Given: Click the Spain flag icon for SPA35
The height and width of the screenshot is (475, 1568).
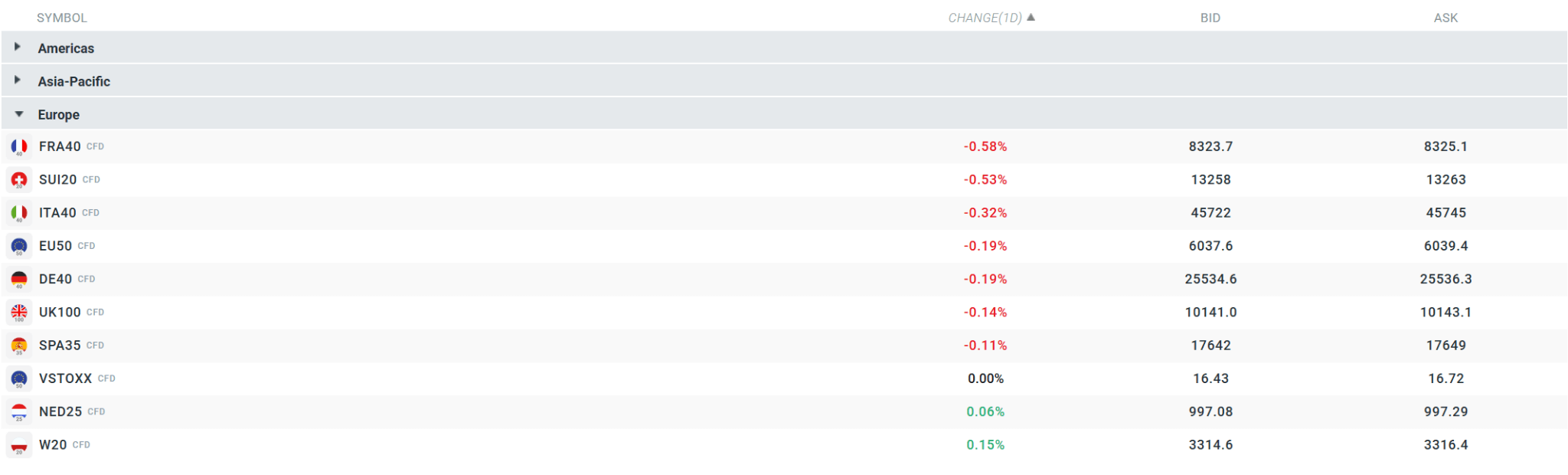Looking at the screenshot, I should tap(19, 346).
